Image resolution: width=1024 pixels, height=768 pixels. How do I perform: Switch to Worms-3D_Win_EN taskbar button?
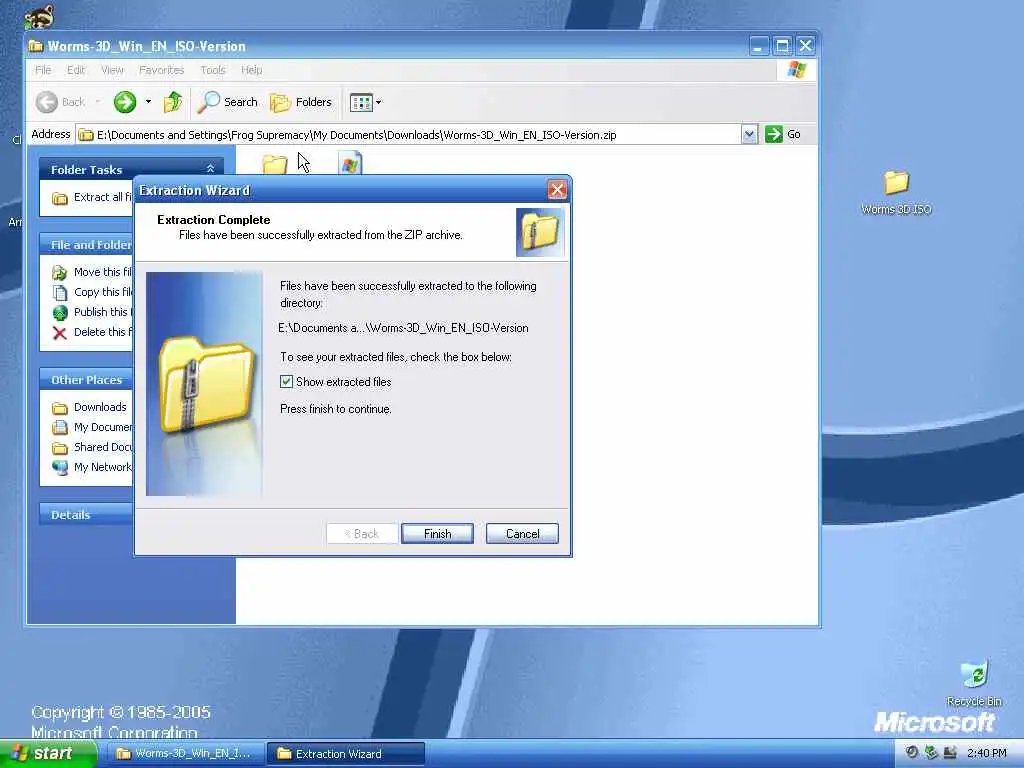tap(185, 754)
